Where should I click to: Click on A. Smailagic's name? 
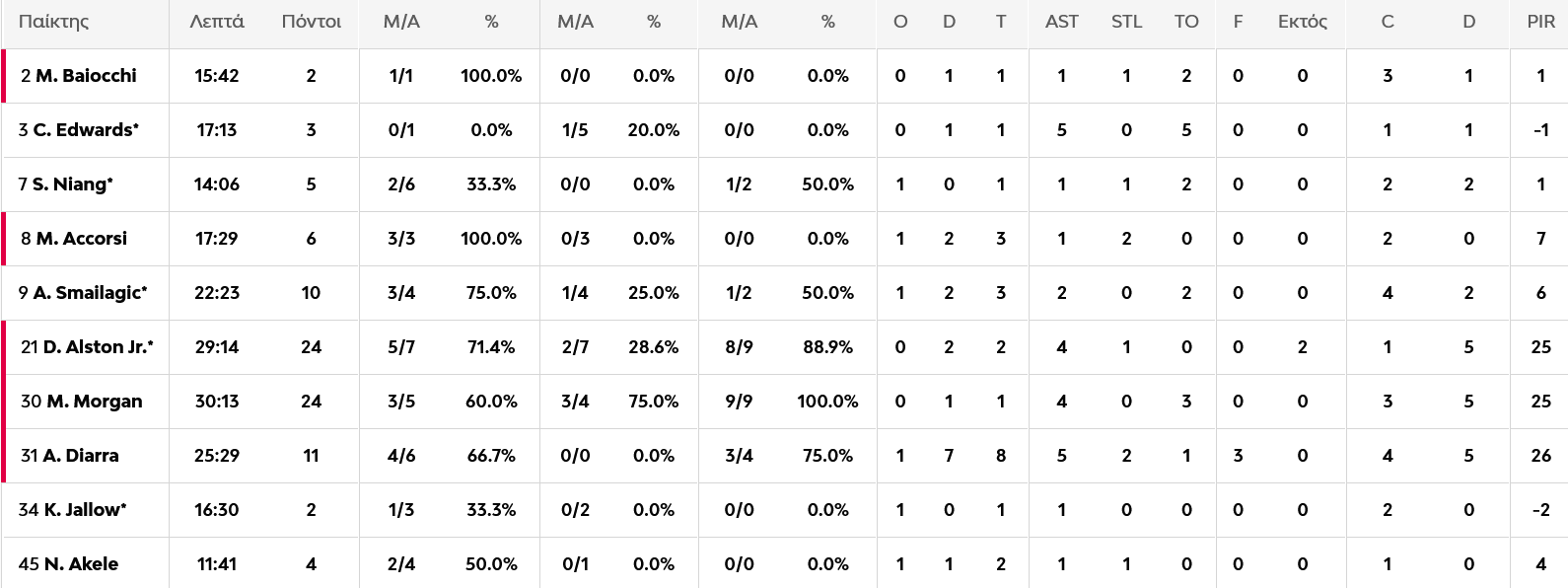pos(89,293)
